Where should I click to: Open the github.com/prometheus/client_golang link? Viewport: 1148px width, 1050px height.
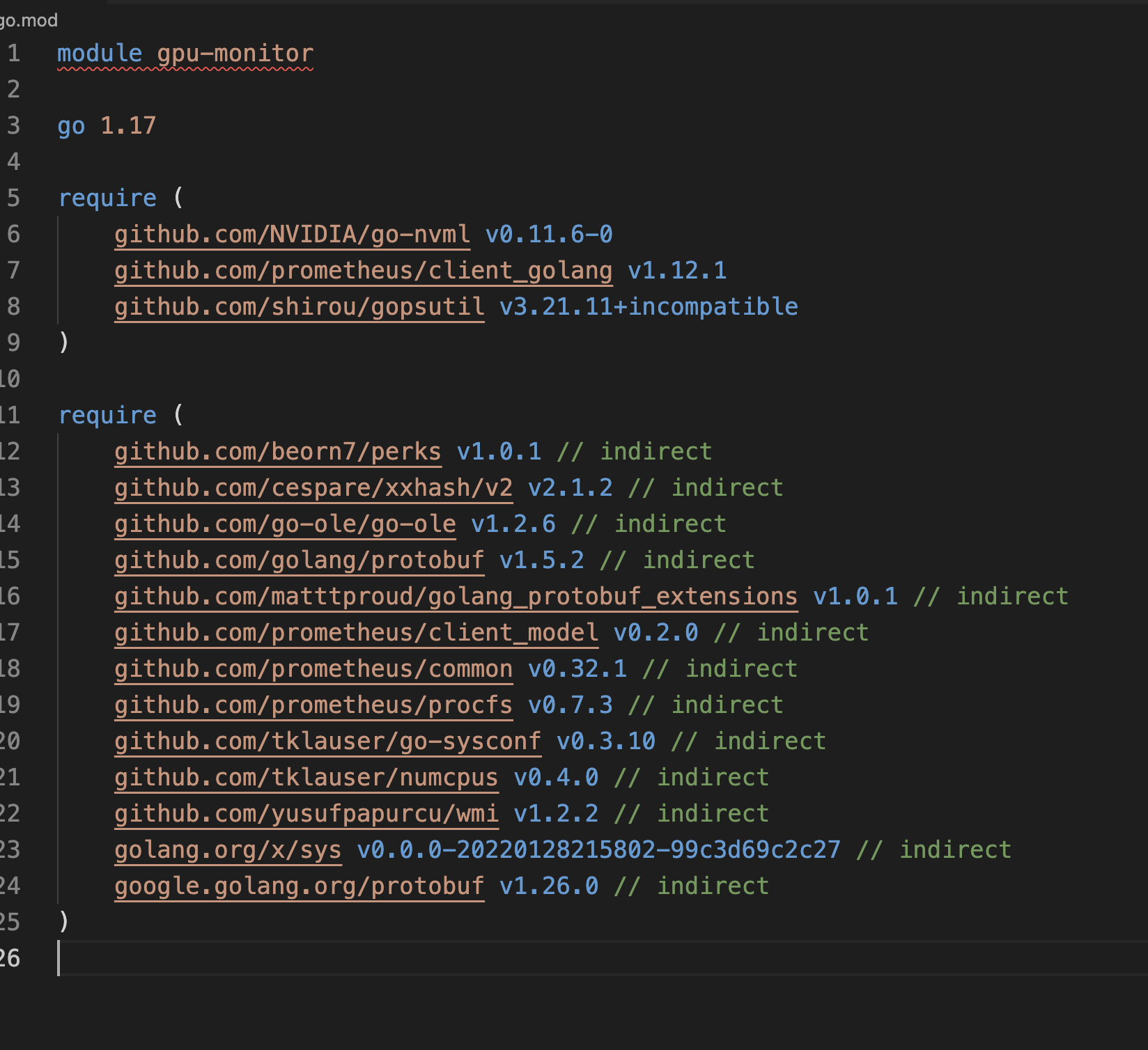point(364,271)
